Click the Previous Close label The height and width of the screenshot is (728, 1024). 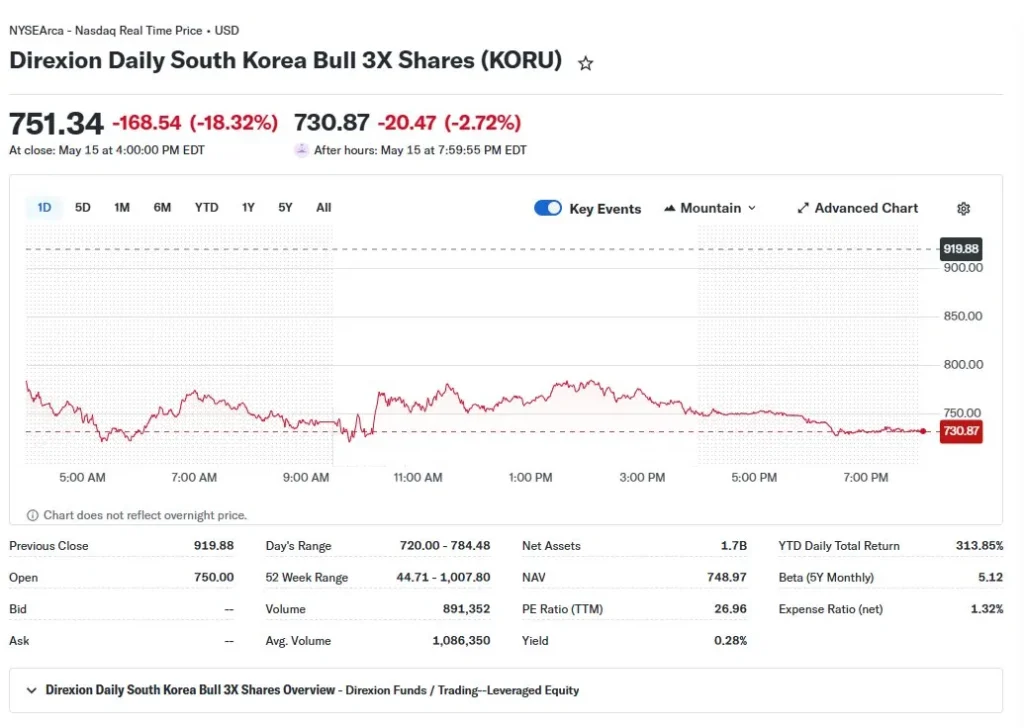pos(48,546)
